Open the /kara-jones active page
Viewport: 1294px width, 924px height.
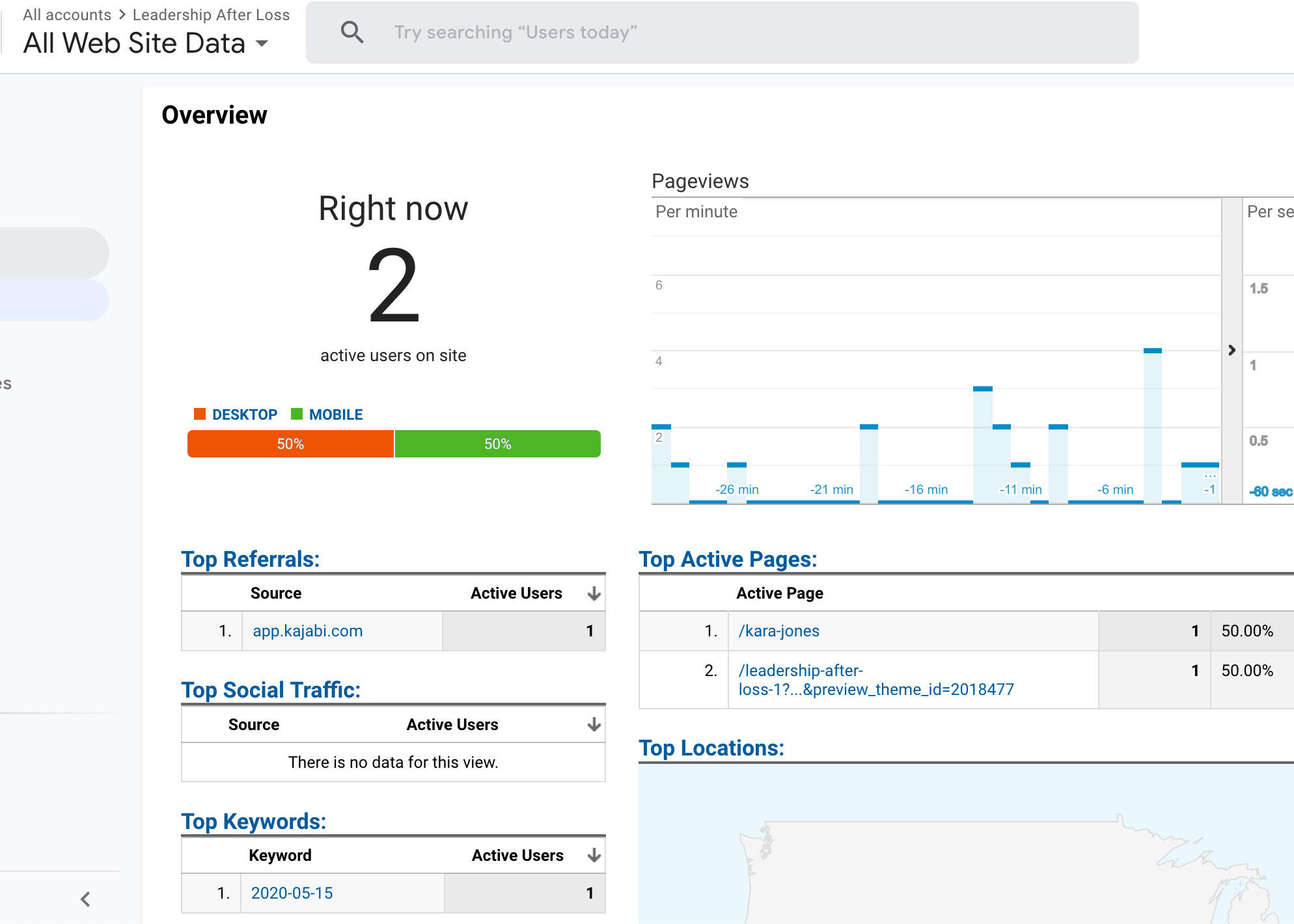pyautogui.click(x=778, y=631)
